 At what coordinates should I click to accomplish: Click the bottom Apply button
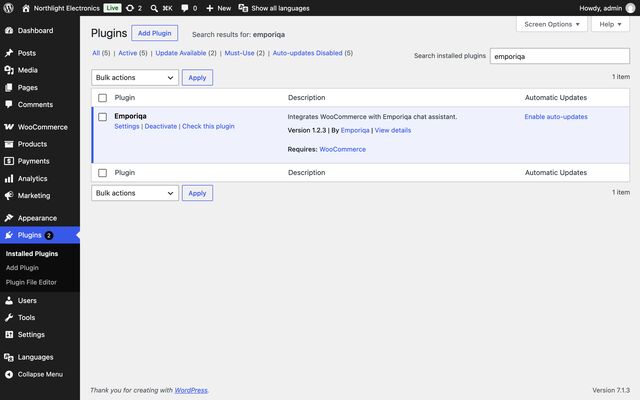[197, 193]
